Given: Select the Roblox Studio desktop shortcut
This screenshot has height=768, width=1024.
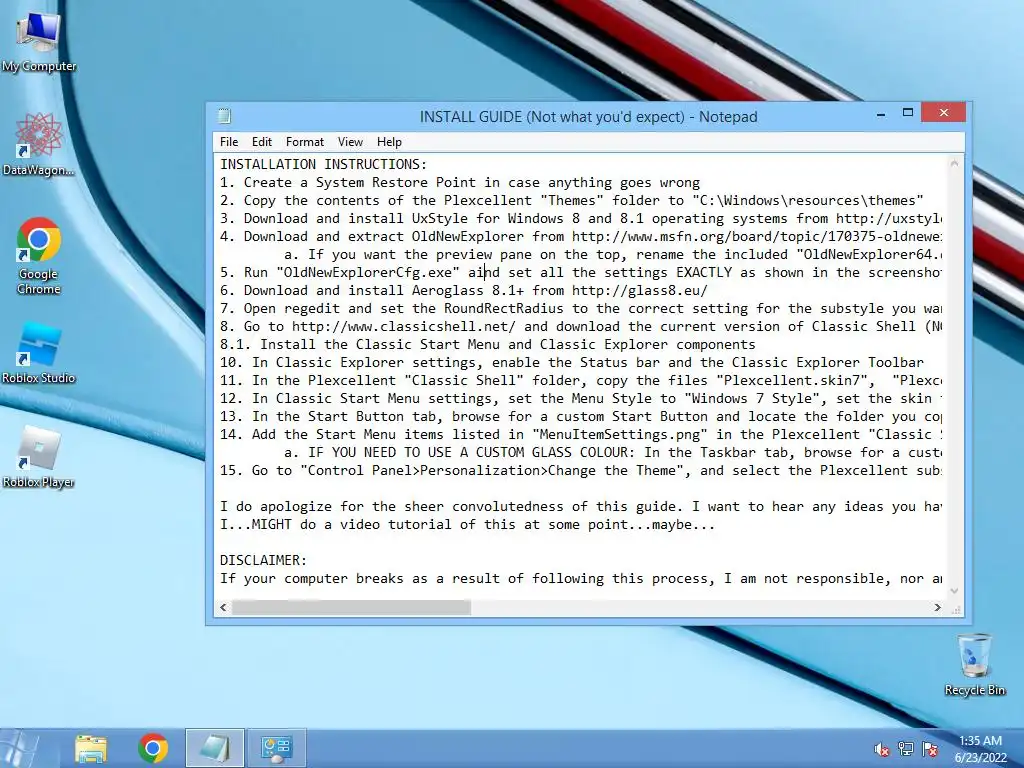Looking at the screenshot, I should pos(39,353).
